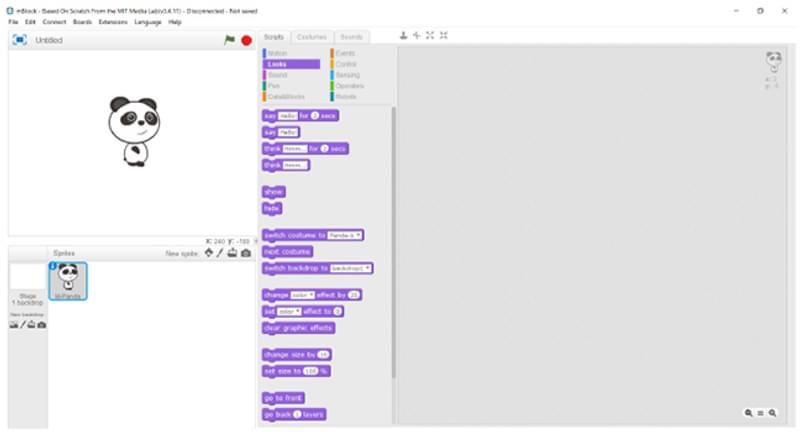
Task: Open the Extensions menu
Action: coord(113,22)
